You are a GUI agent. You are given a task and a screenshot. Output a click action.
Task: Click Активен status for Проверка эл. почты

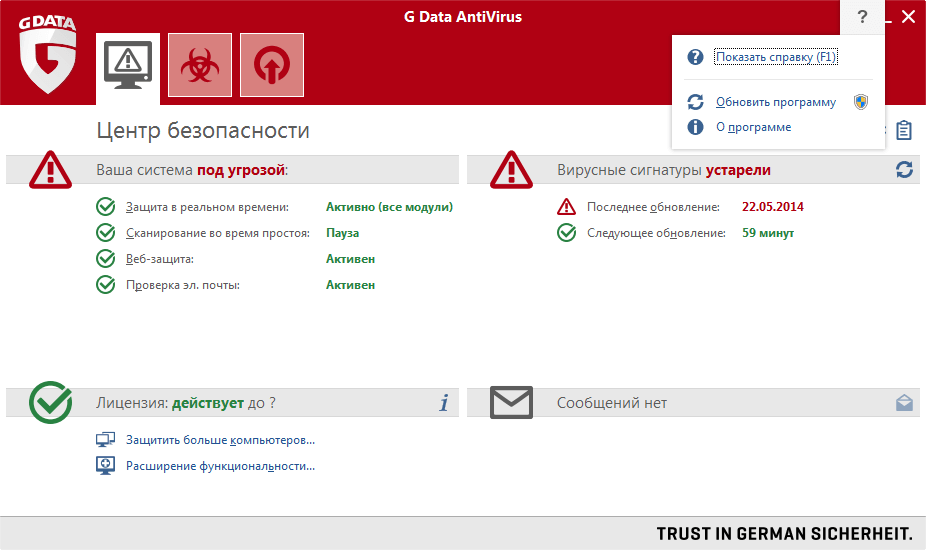coord(350,285)
